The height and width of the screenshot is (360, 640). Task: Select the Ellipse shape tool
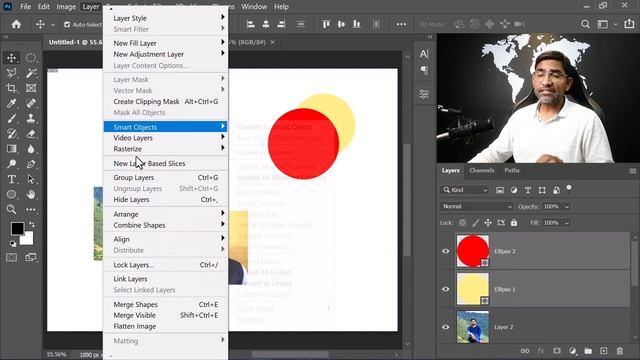pos(11,194)
